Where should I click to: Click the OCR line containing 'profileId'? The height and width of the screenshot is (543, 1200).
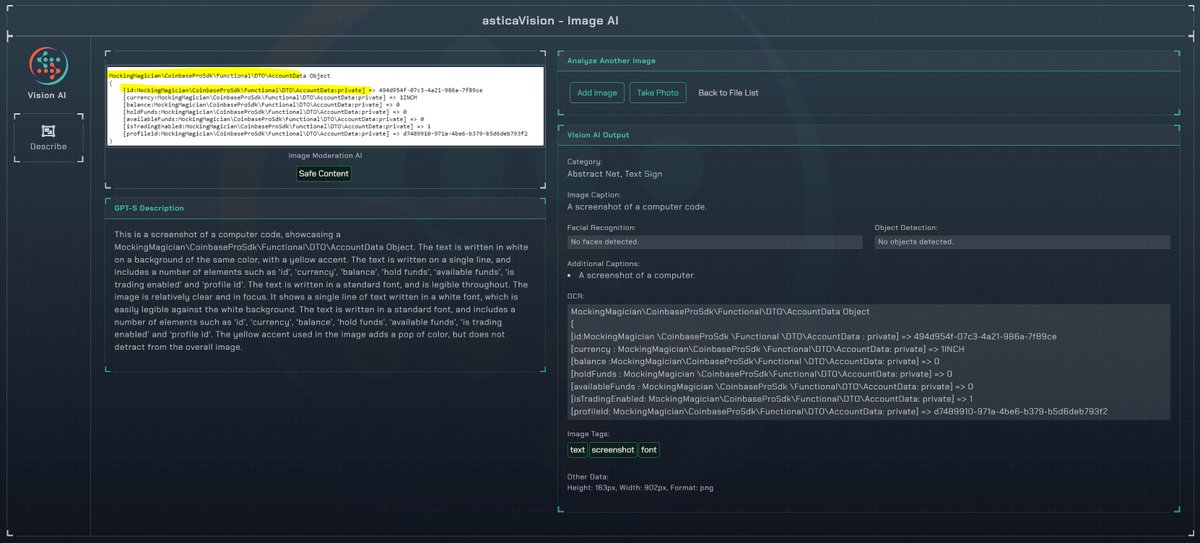[x=838, y=411]
